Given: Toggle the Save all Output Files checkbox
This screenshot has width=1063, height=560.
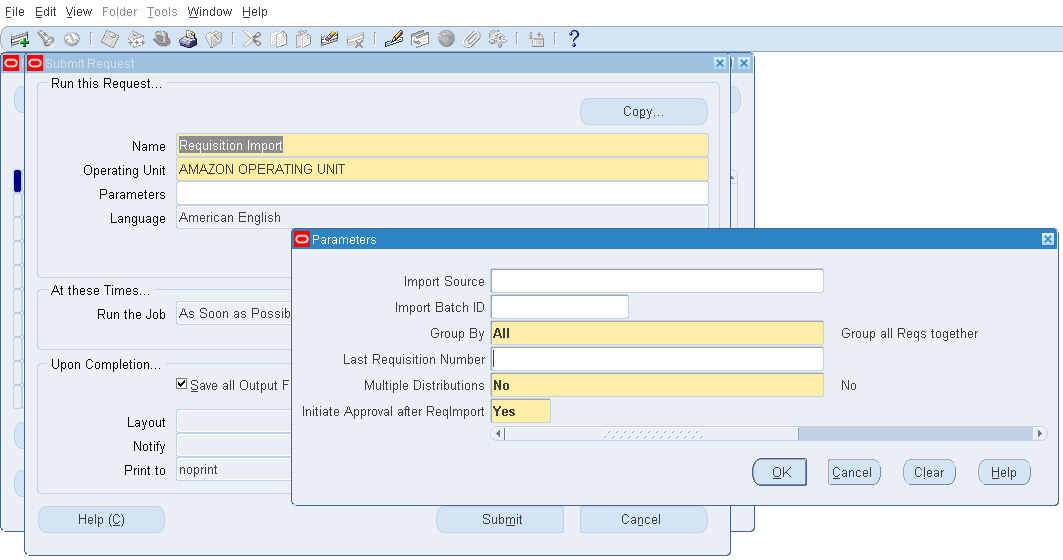Looking at the screenshot, I should [x=182, y=384].
